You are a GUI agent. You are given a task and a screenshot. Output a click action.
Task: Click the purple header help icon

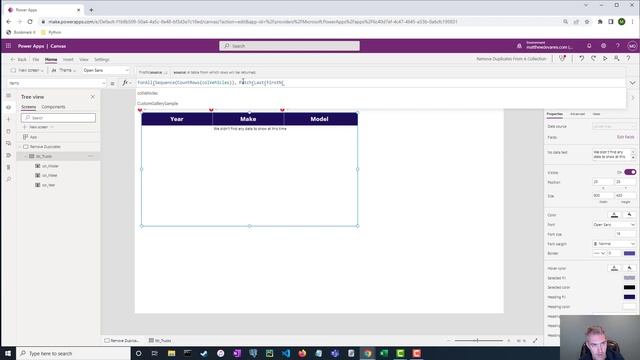coord(618,46)
